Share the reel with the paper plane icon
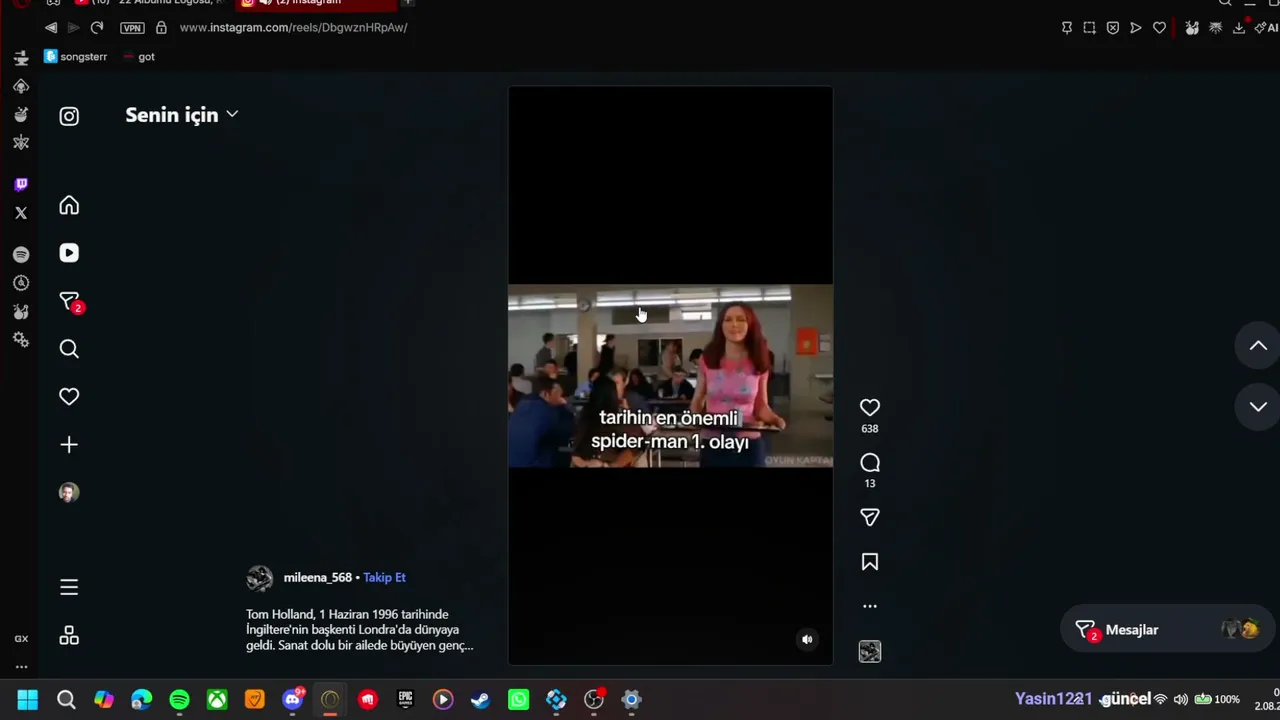Image resolution: width=1280 pixels, height=720 pixels. pyautogui.click(x=870, y=517)
